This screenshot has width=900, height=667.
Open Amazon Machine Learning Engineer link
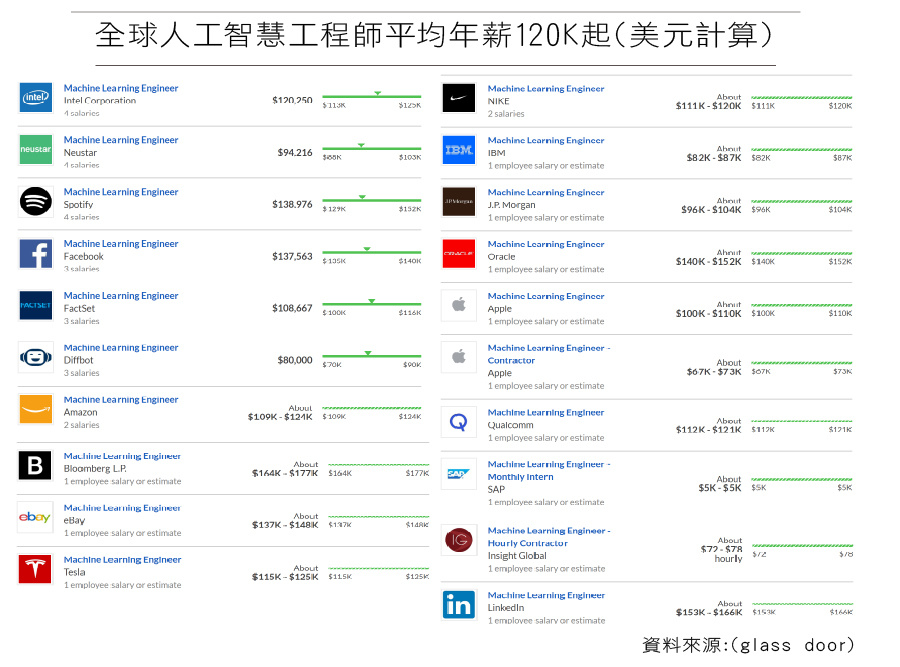121,400
